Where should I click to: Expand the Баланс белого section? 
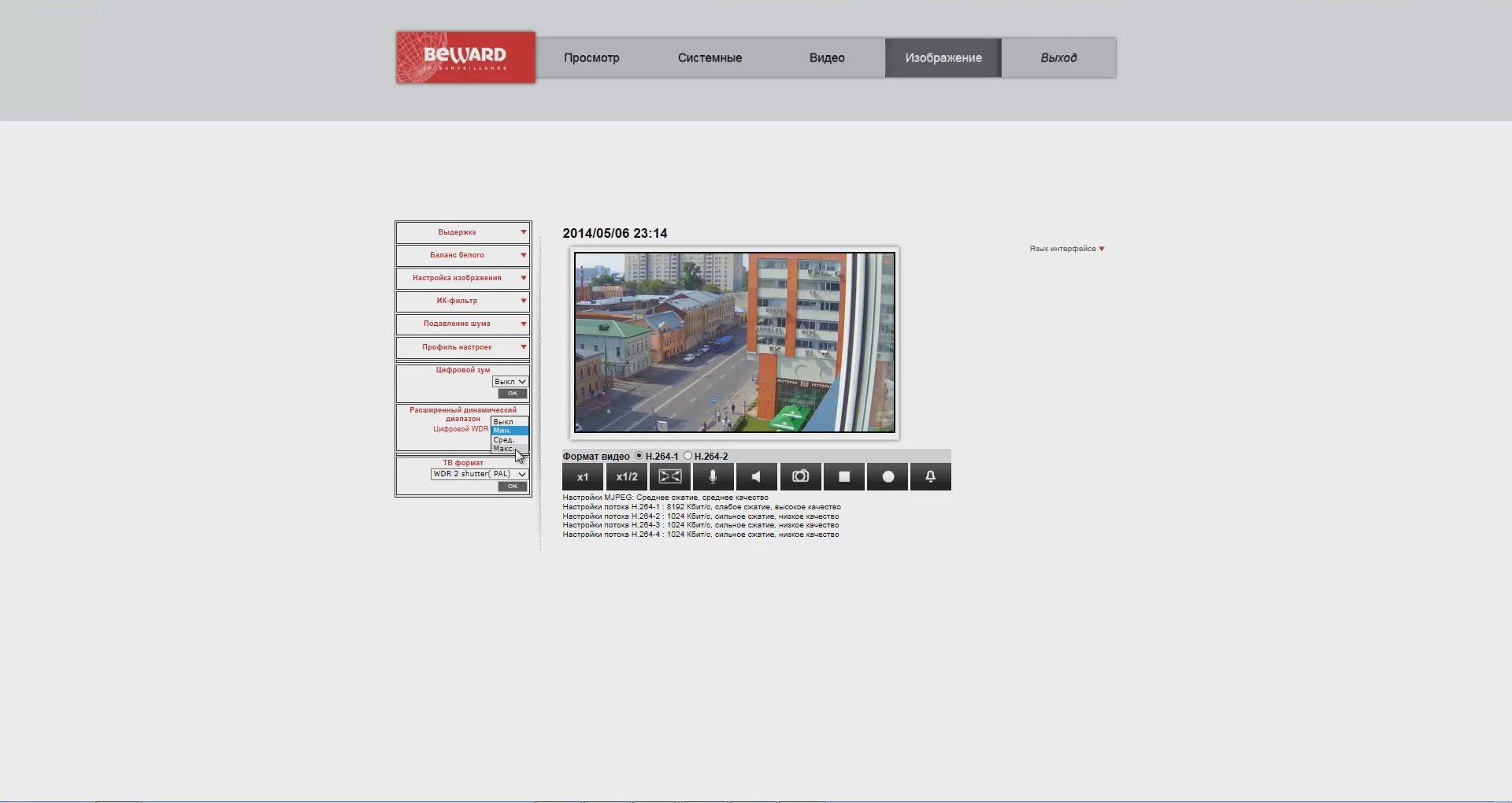pos(462,255)
